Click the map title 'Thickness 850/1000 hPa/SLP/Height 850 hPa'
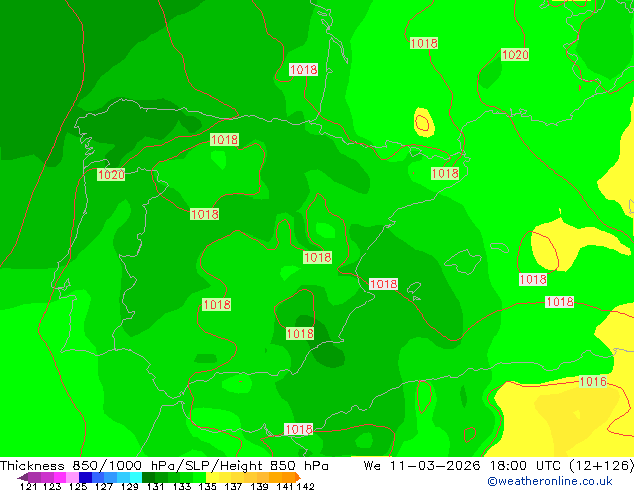 (164, 466)
